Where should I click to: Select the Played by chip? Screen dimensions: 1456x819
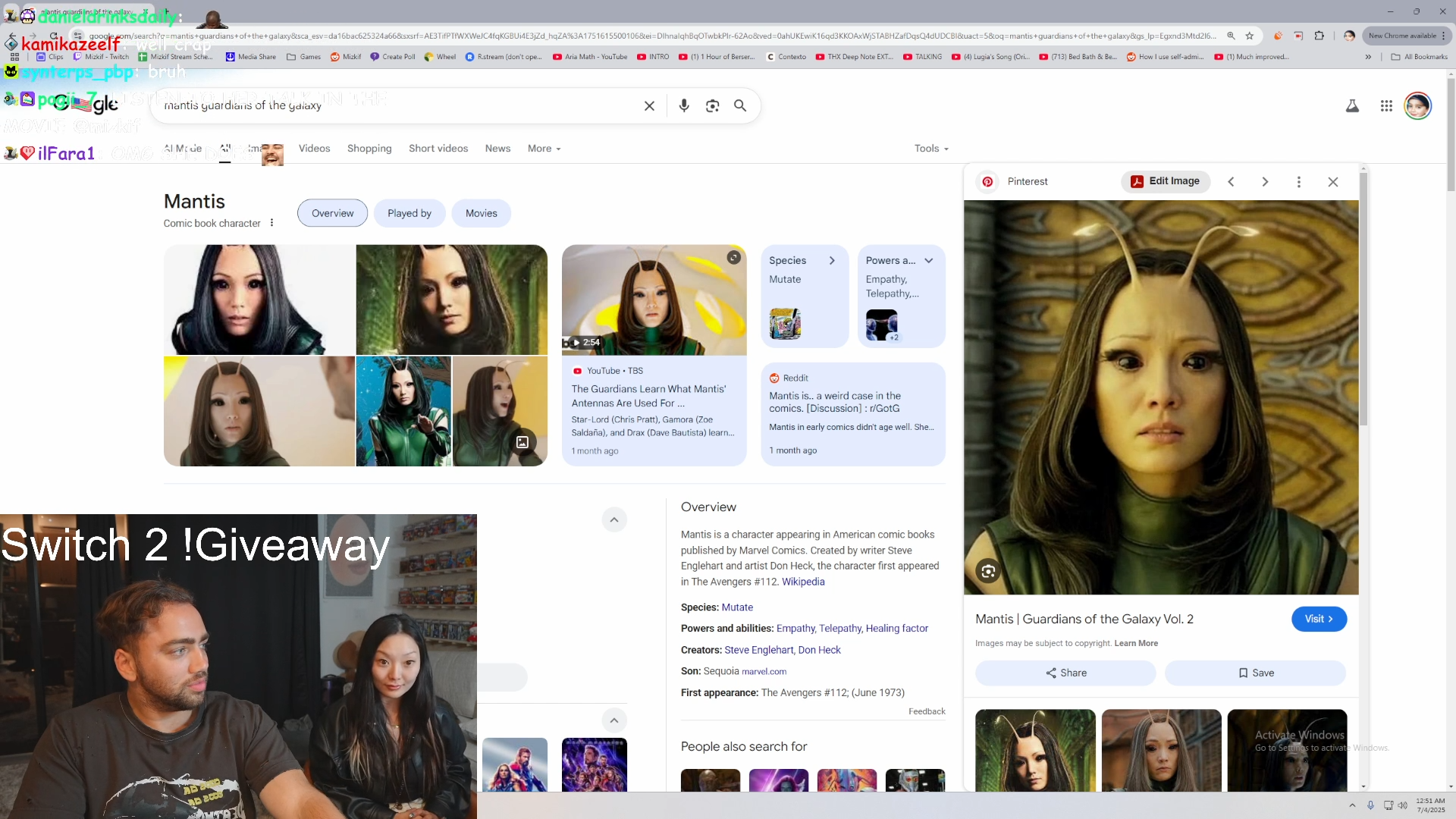(x=409, y=214)
